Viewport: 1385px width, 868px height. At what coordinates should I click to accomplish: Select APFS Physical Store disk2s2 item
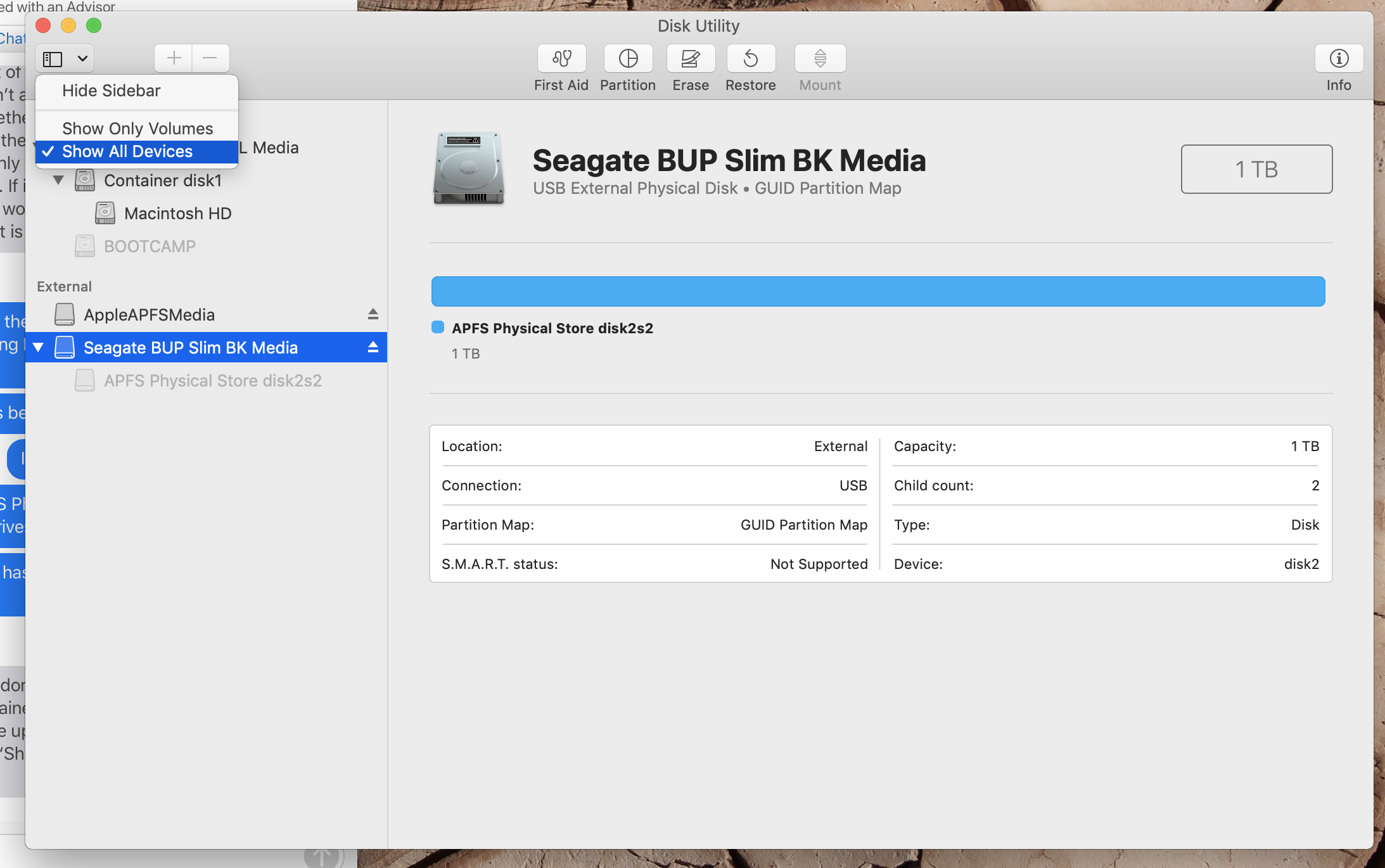click(x=212, y=381)
